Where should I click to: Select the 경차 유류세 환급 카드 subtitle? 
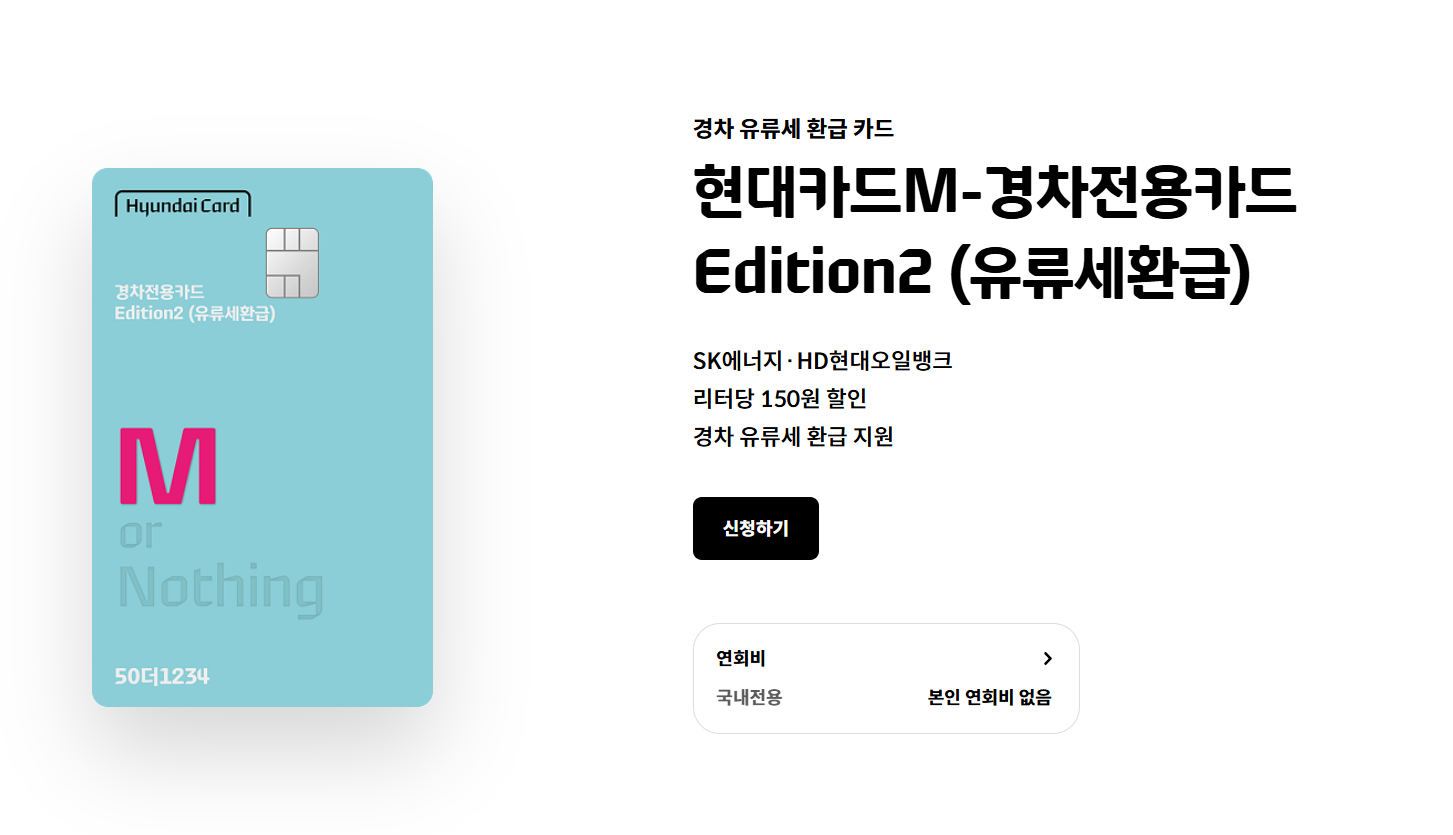793,128
